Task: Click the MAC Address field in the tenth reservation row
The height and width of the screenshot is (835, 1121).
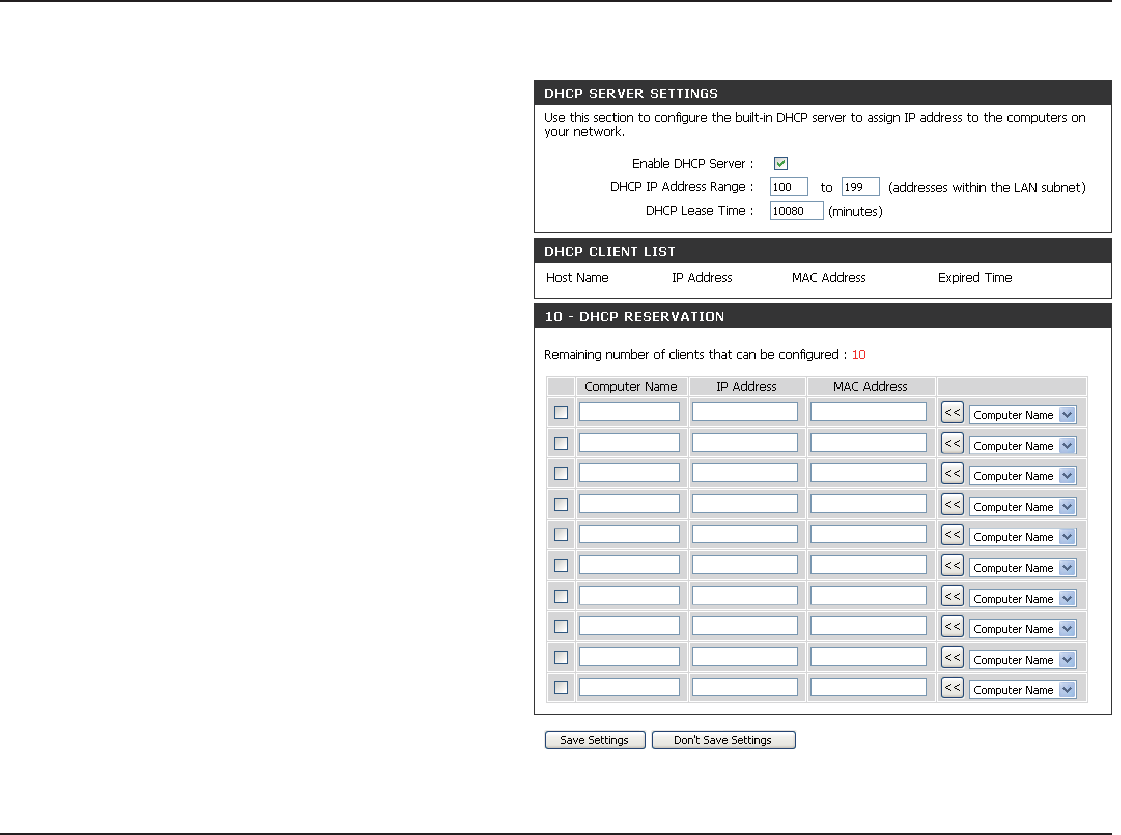Action: (x=869, y=687)
